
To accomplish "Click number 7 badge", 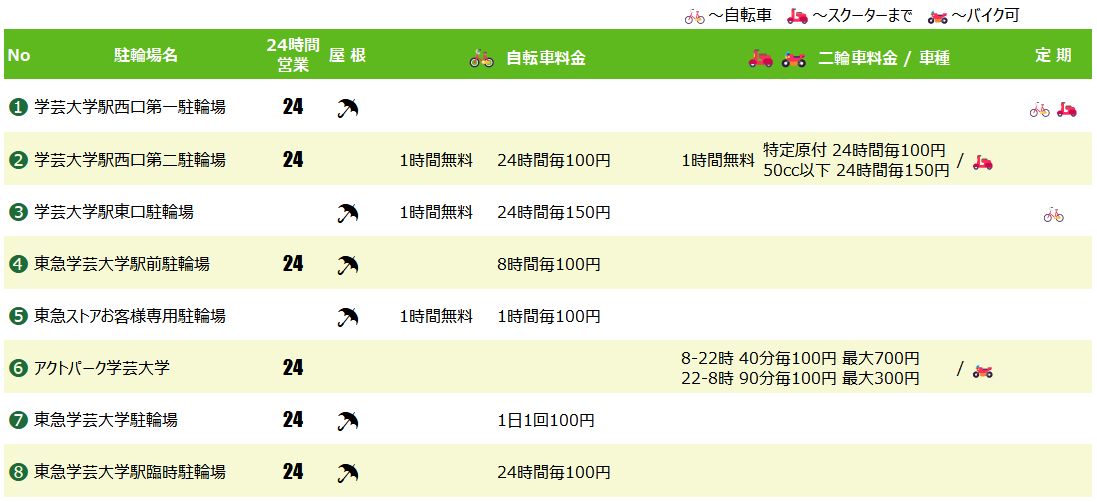I will (x=18, y=420).
